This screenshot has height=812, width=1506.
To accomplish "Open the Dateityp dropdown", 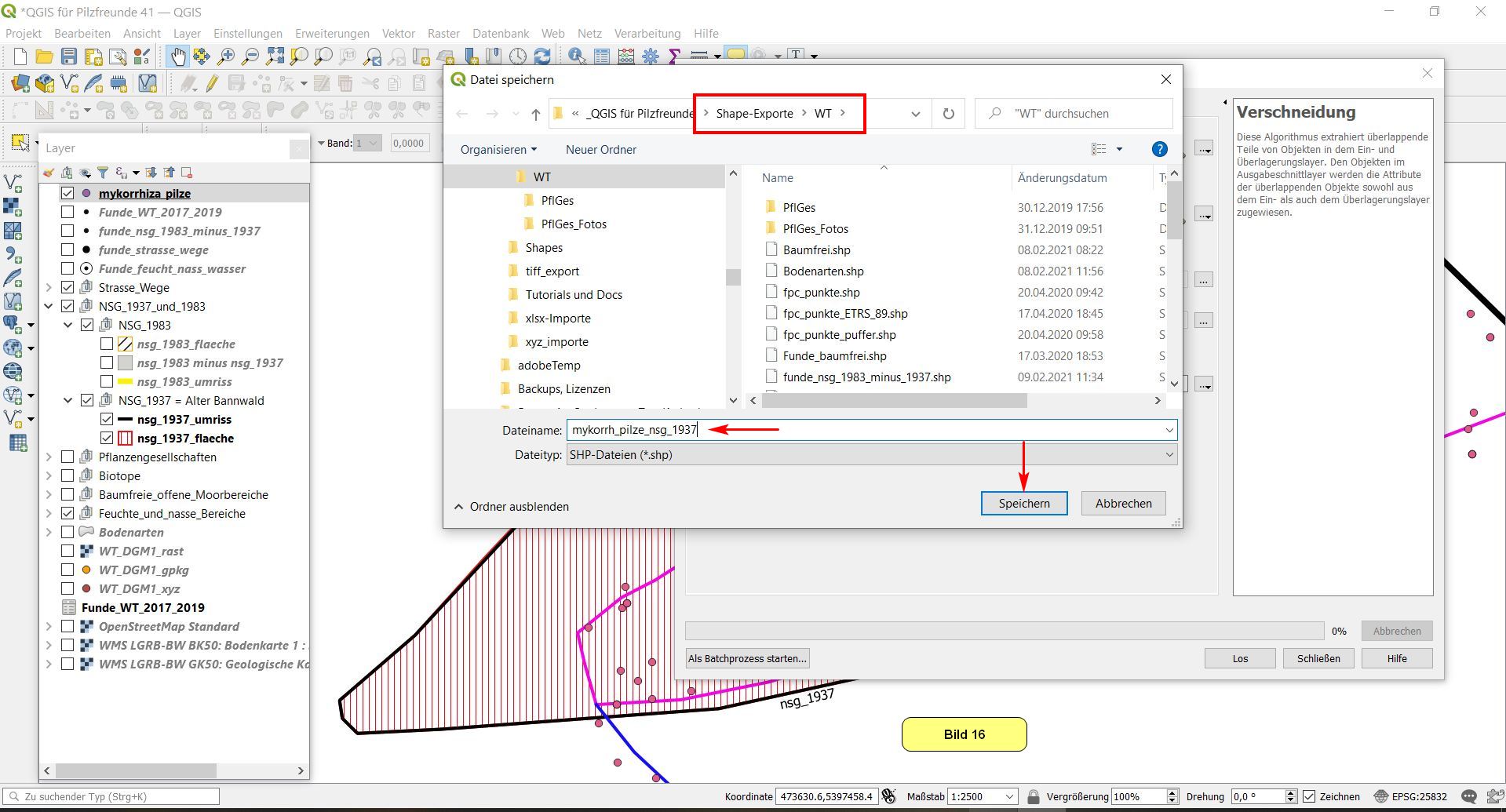I will 871,455.
